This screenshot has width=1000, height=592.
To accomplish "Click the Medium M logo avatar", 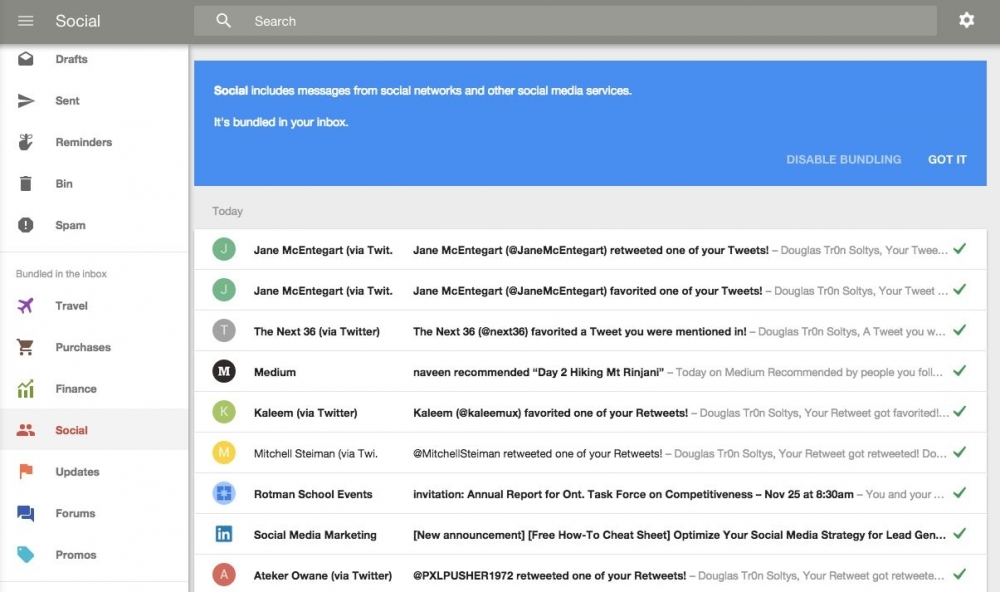I will (x=224, y=371).
